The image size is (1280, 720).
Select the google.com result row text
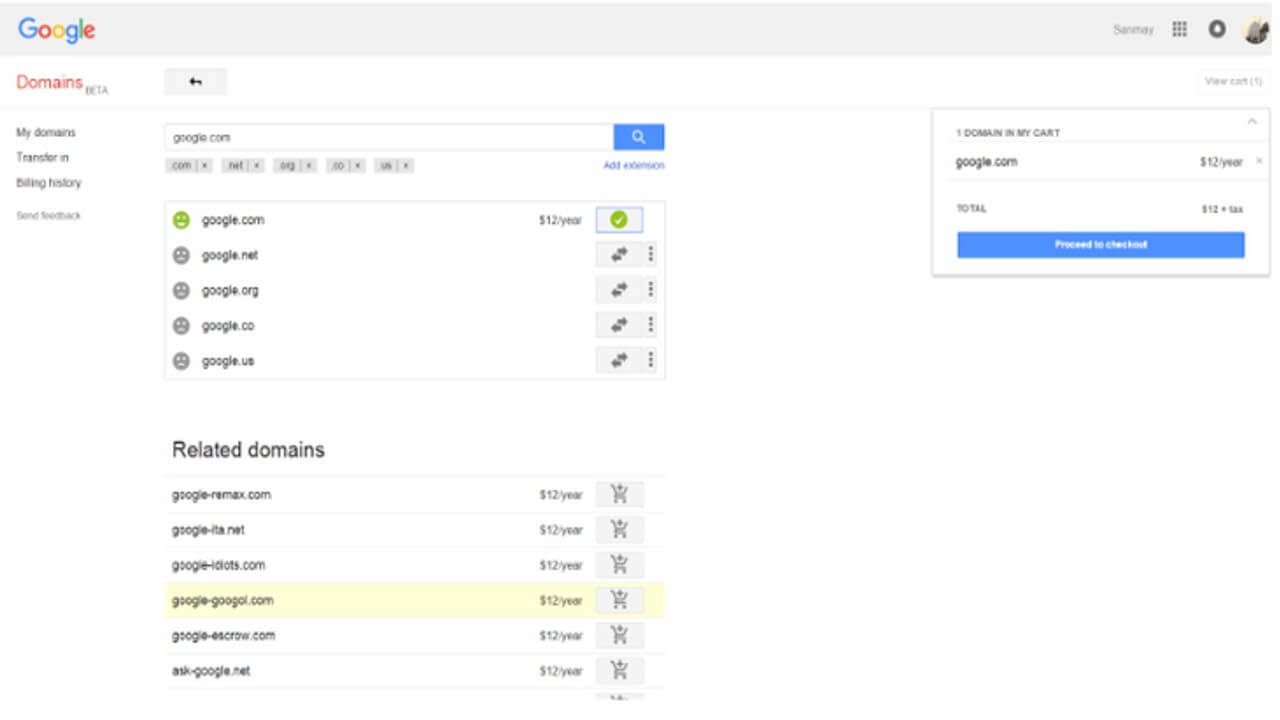tap(233, 220)
